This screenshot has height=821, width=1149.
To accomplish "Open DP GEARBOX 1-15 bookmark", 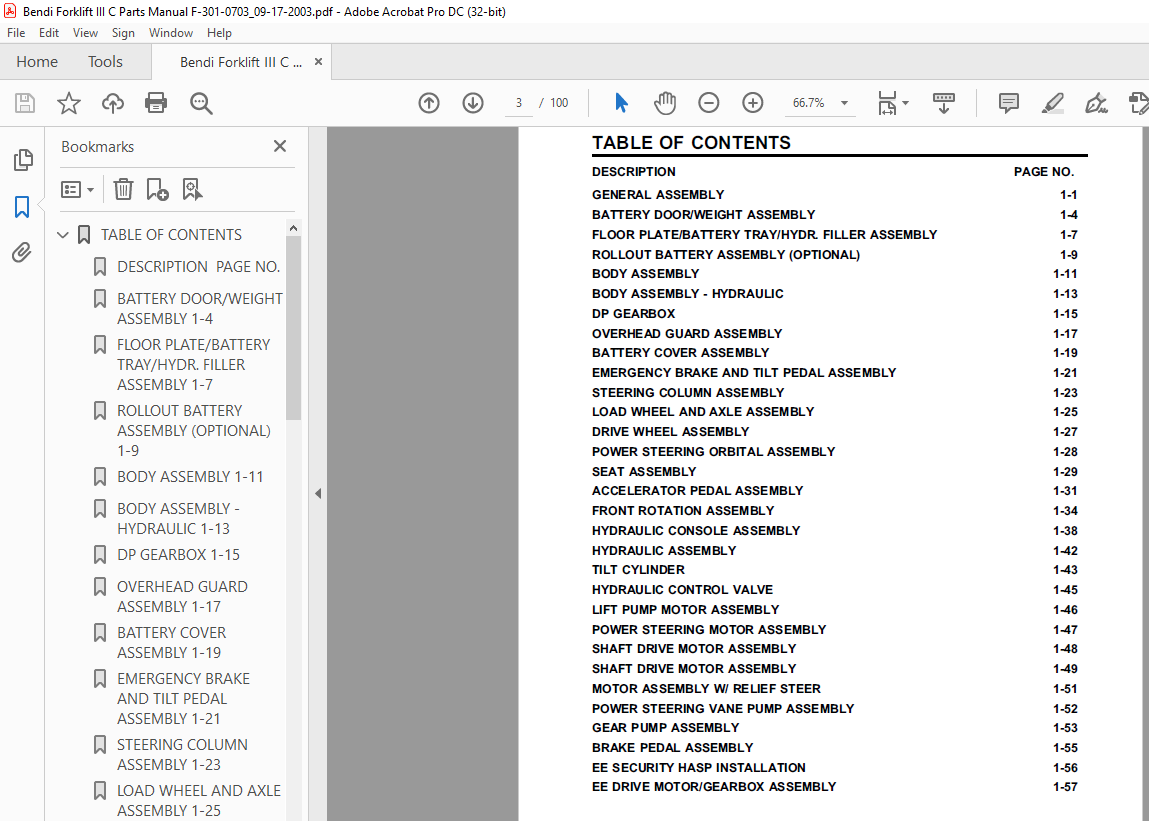I will [178, 555].
